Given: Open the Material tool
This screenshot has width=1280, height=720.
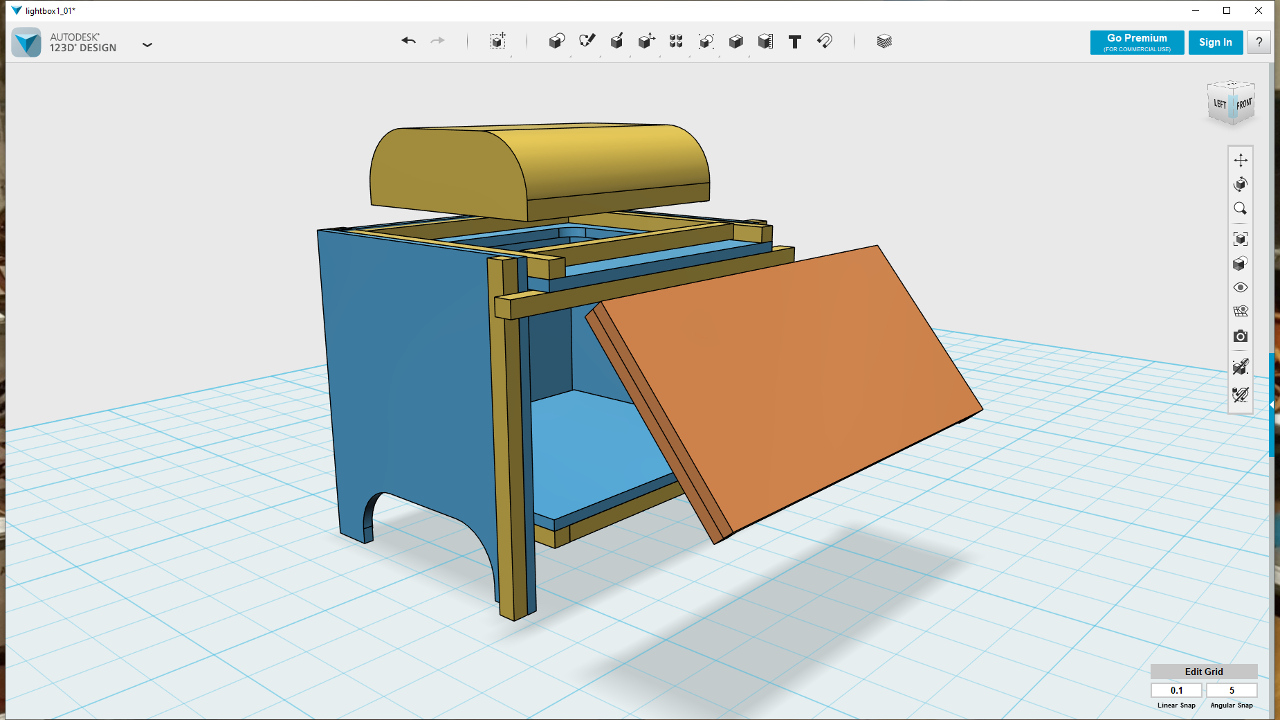Looking at the screenshot, I should 884,41.
